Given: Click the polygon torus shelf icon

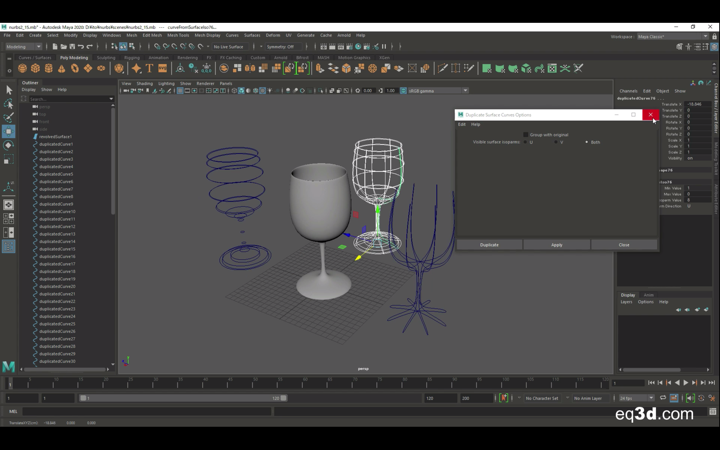Looking at the screenshot, I should pyautogui.click(x=75, y=69).
